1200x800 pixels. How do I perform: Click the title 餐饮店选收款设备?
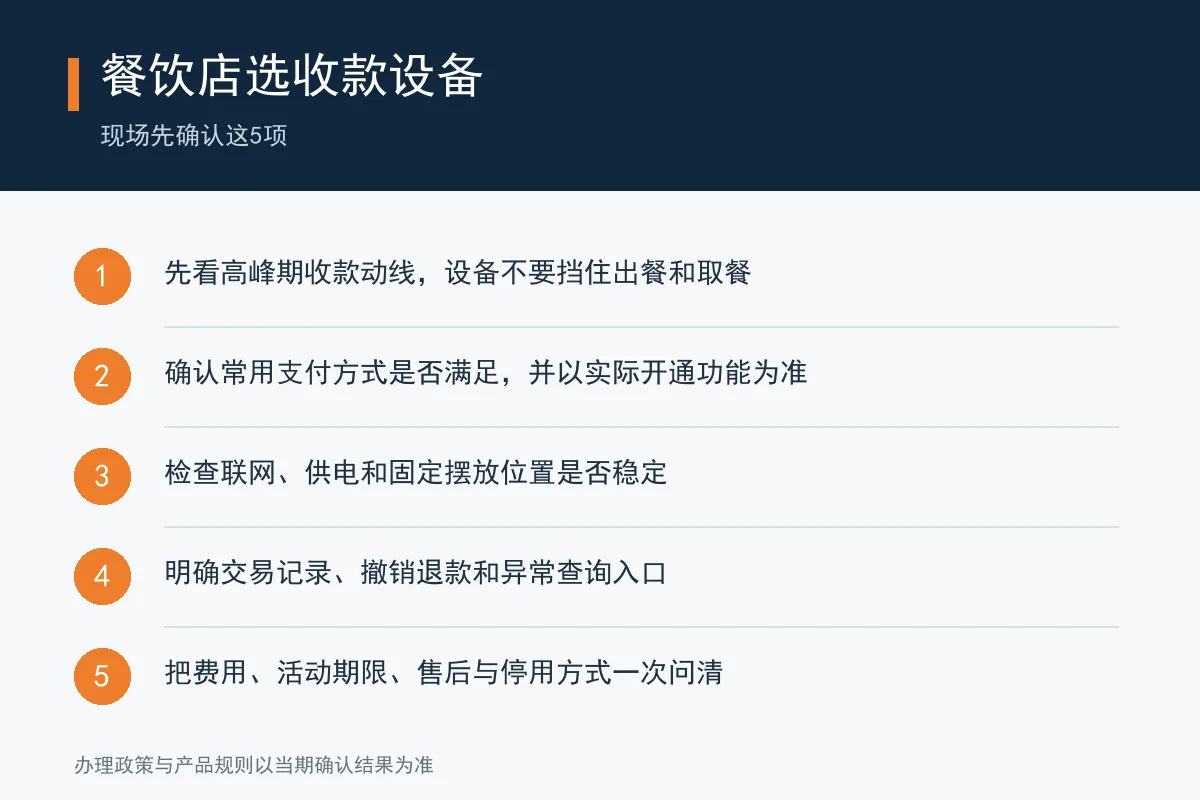click(292, 76)
